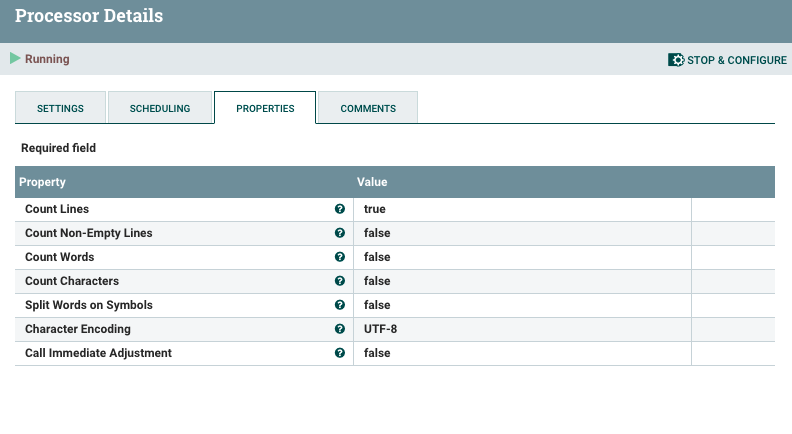Click the Count Words false value
This screenshot has height=434, width=792.
(x=377, y=257)
